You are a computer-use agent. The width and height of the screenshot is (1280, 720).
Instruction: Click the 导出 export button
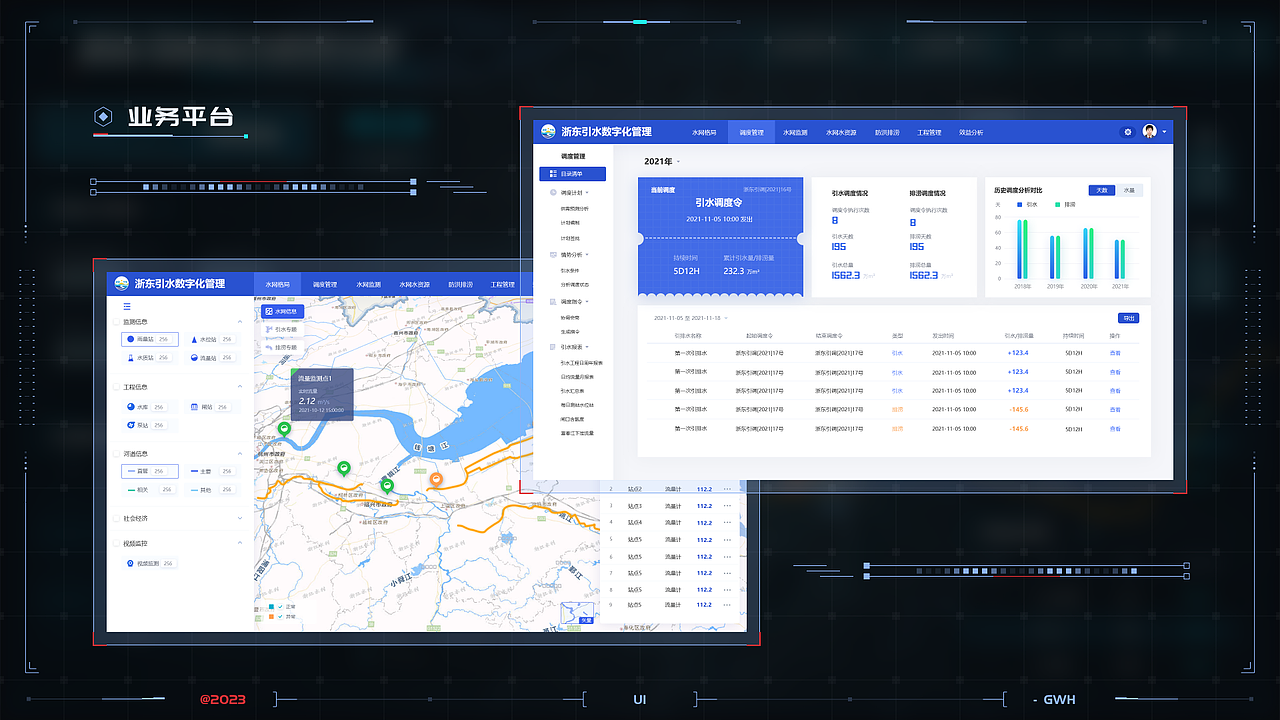(1130, 318)
